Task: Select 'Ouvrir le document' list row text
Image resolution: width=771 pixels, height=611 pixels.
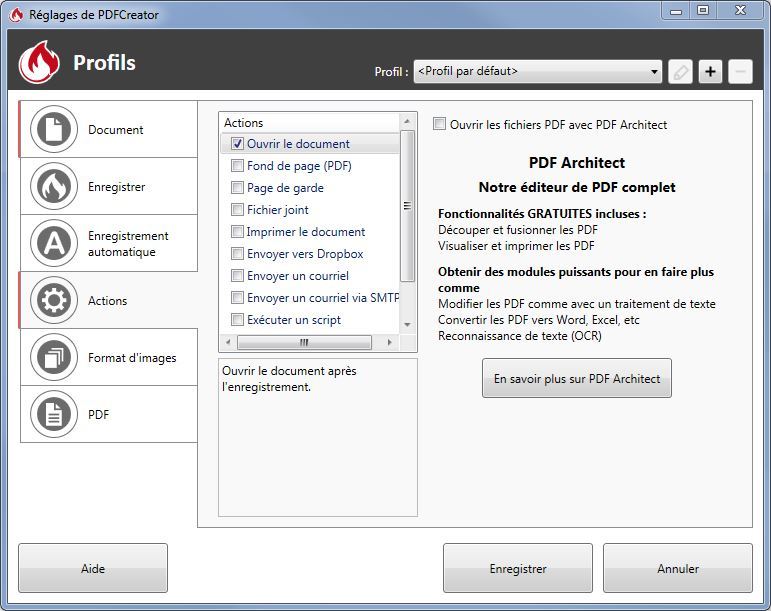Action: (x=298, y=144)
